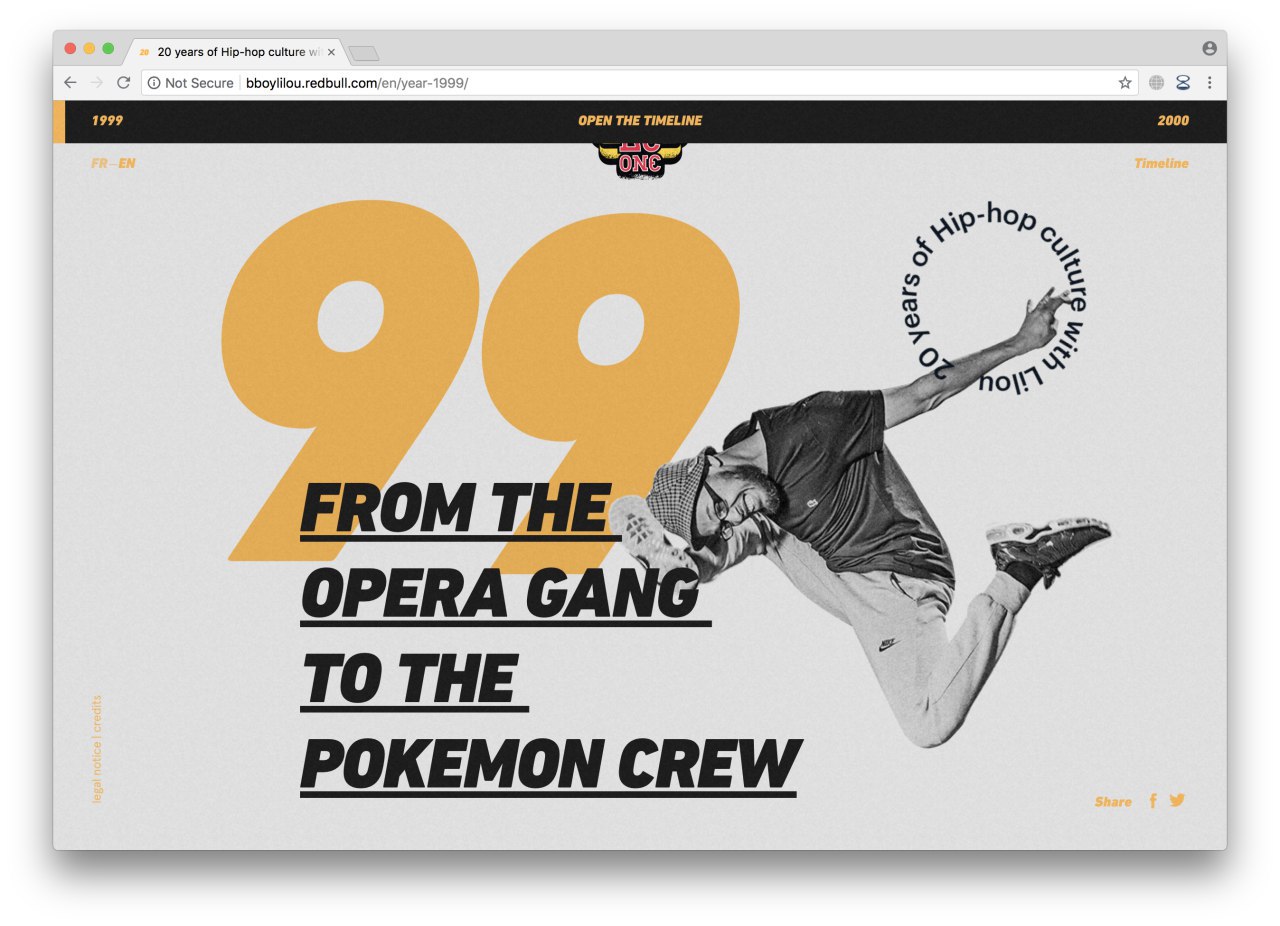Click the Share label
This screenshot has height=926, width=1280.
pos(1113,802)
